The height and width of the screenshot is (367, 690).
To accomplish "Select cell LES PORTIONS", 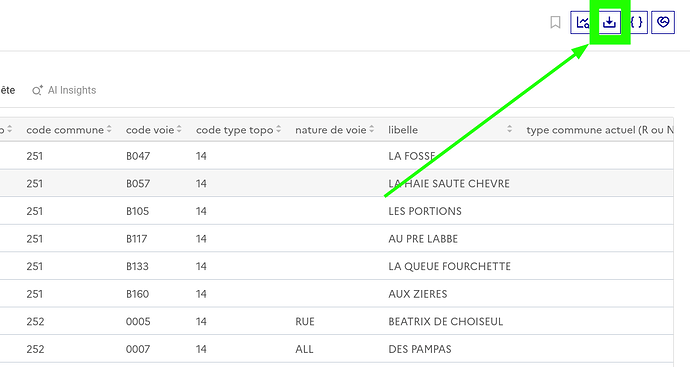I will 425,211.
